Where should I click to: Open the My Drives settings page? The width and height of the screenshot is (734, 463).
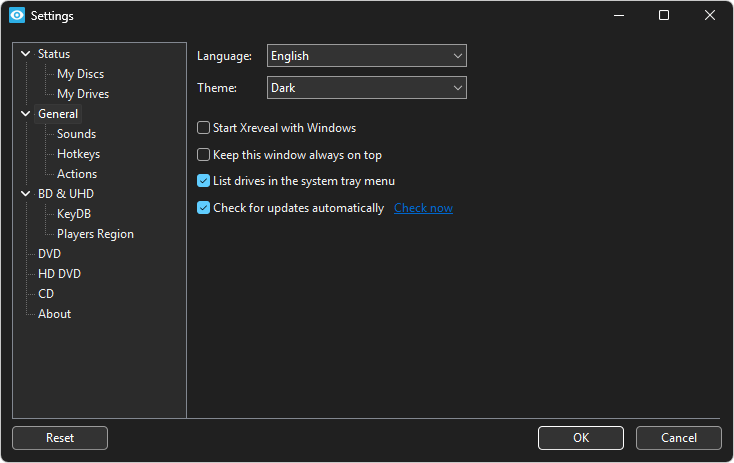83,94
